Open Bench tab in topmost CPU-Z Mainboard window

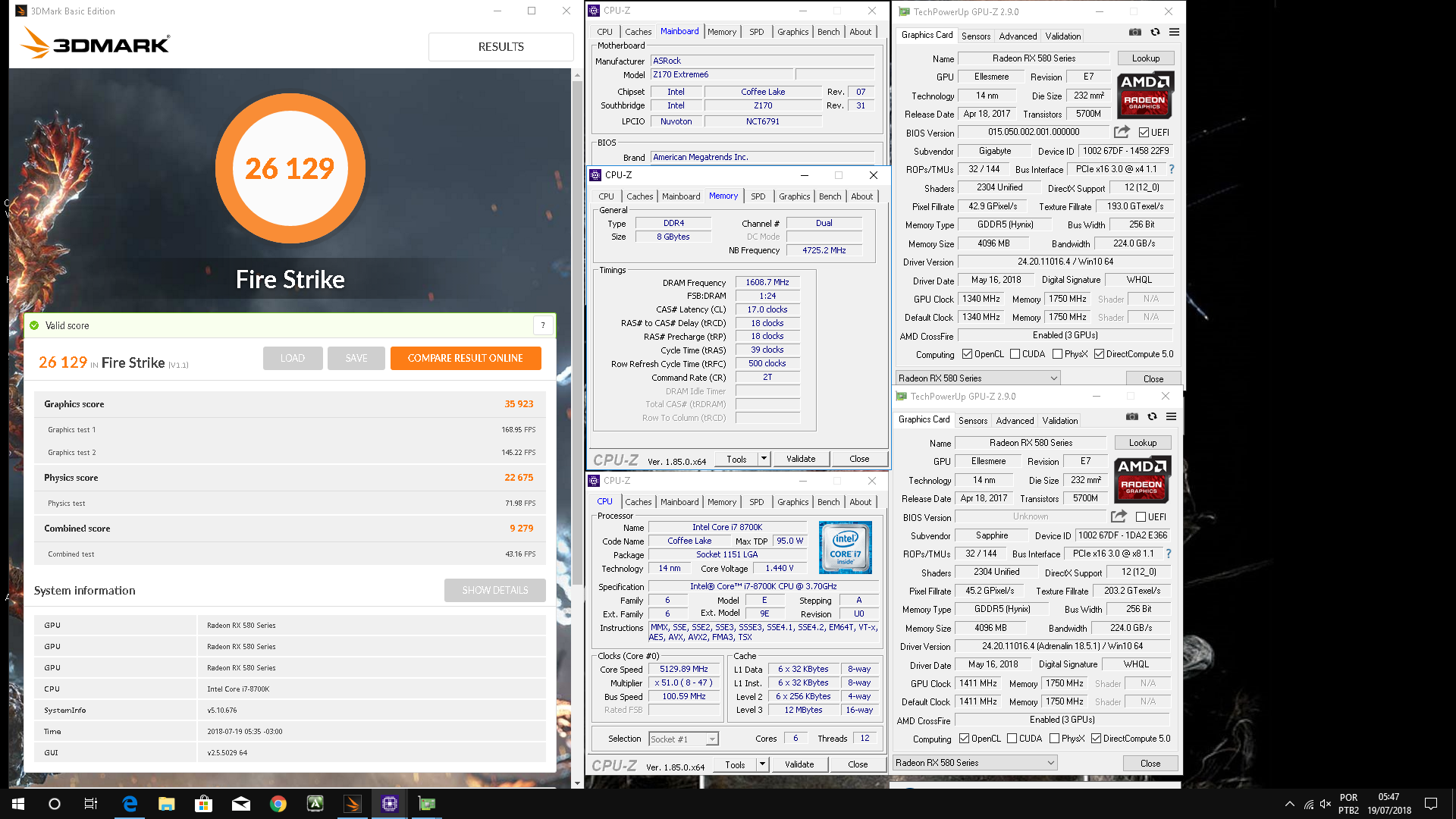coord(828,32)
